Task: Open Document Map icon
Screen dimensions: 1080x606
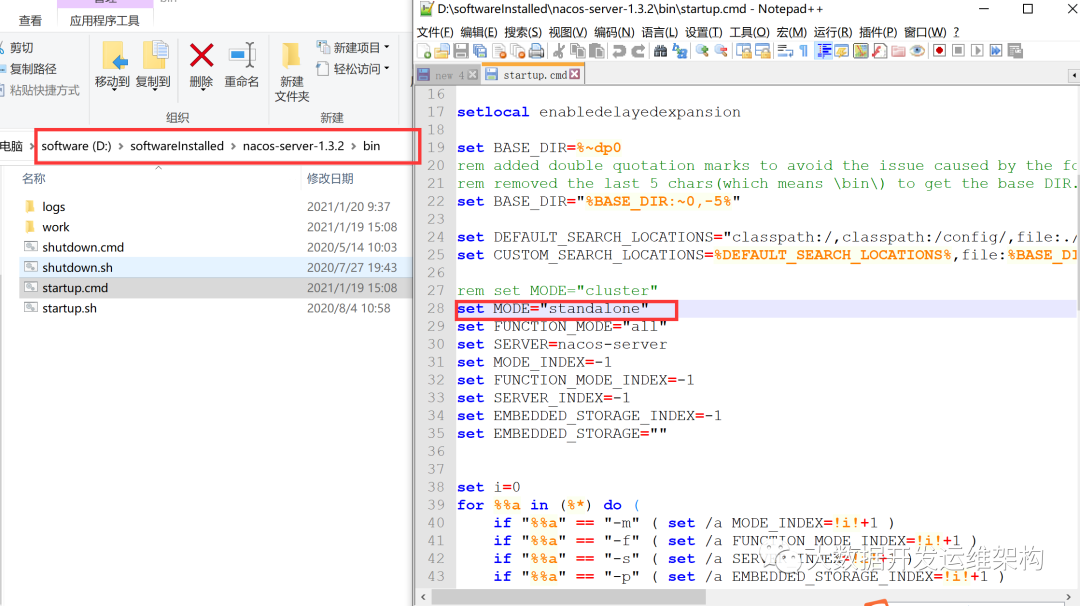Action: coord(860,51)
